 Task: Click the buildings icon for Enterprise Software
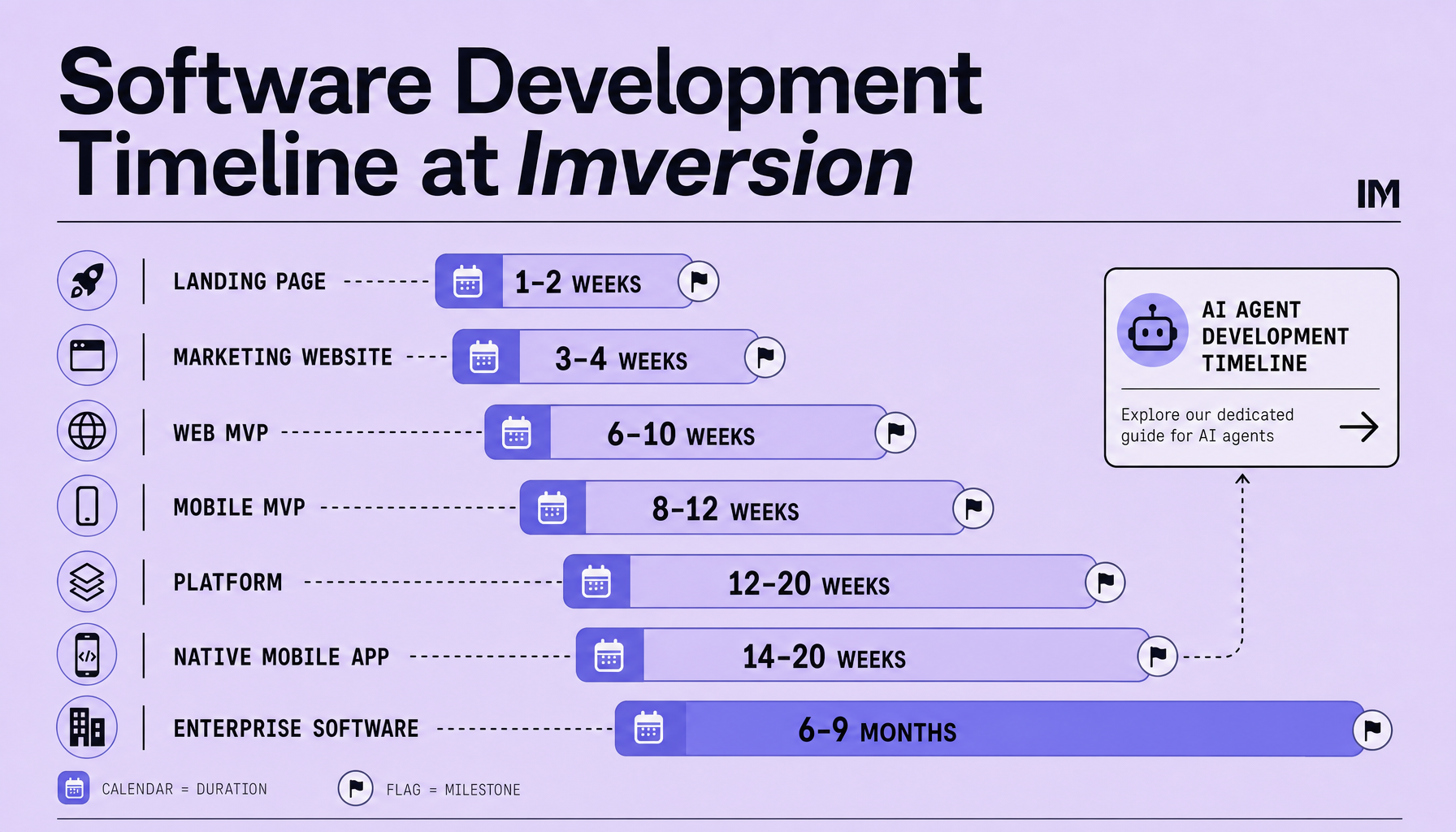pyautogui.click(x=87, y=727)
